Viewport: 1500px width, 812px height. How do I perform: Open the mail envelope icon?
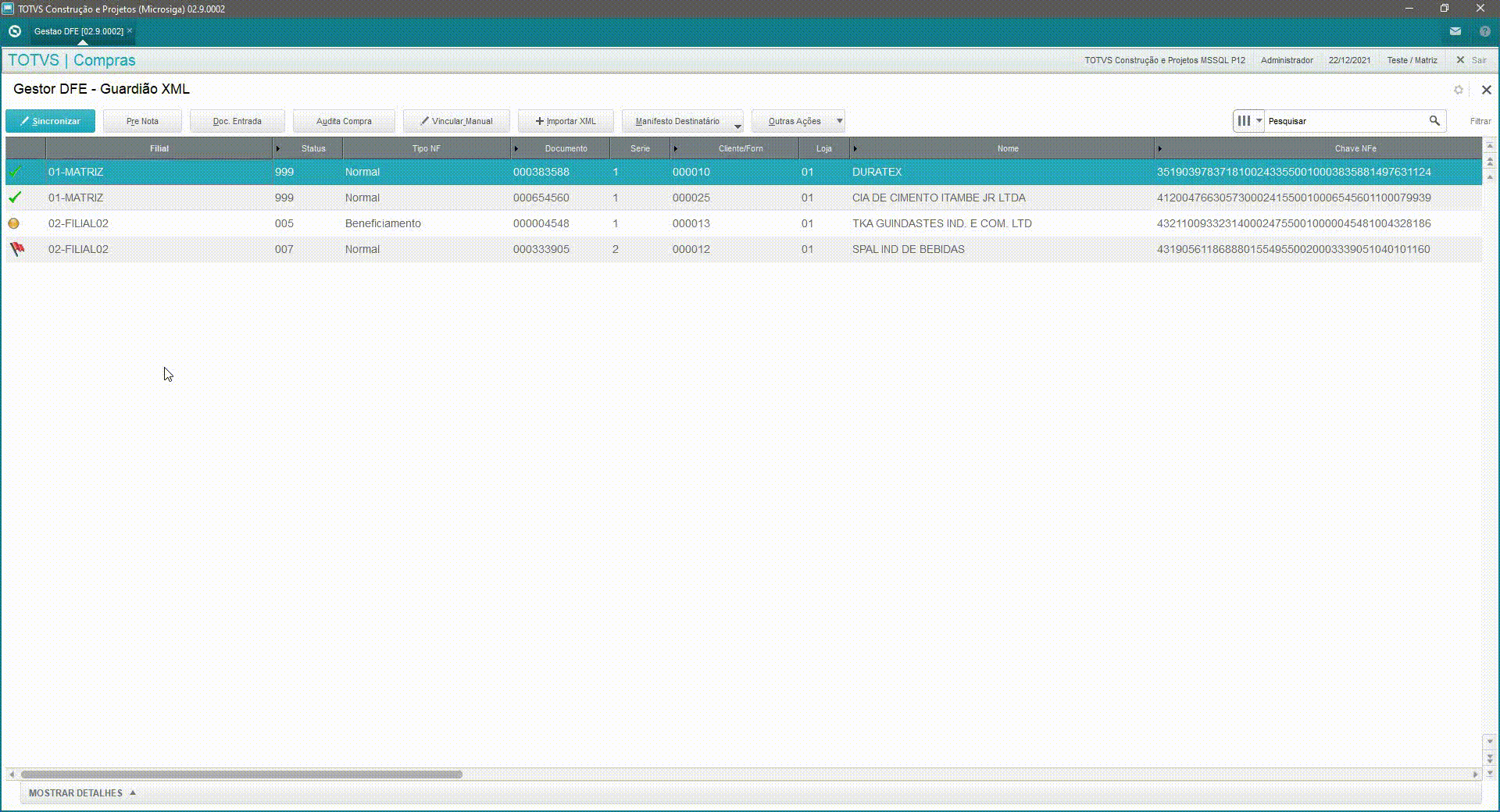click(1455, 31)
